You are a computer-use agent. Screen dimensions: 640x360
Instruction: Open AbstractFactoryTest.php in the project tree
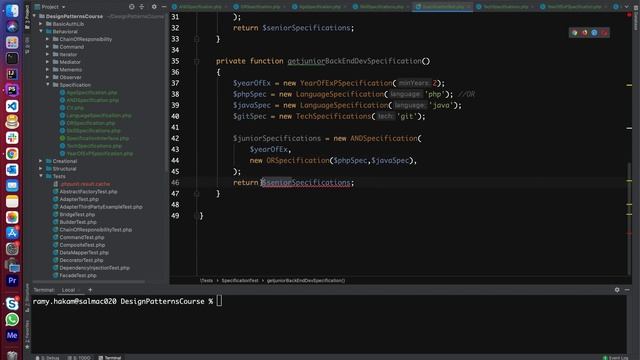(x=88, y=191)
